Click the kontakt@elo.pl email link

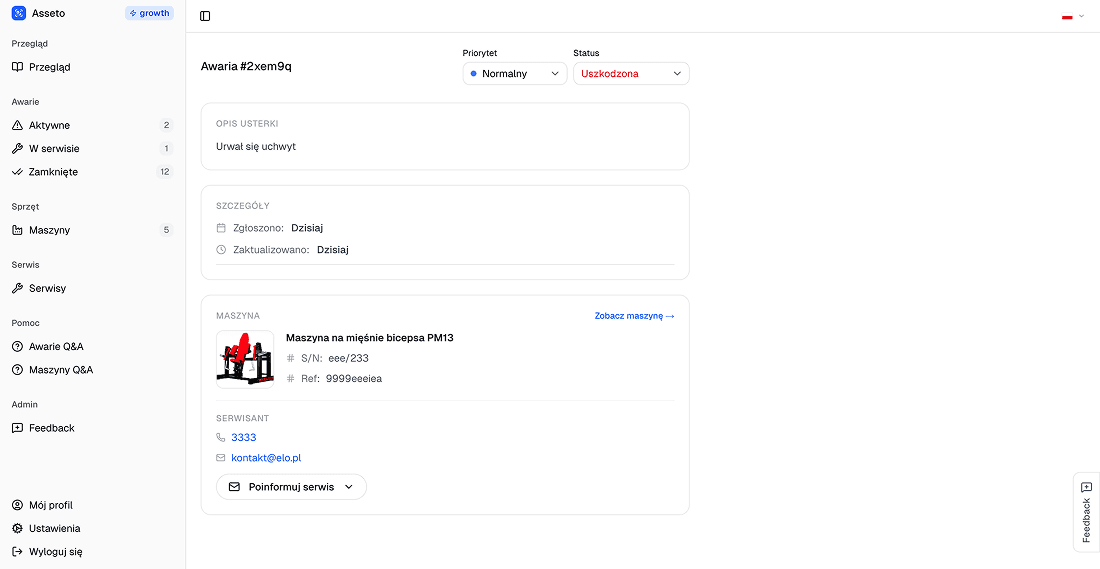click(266, 458)
